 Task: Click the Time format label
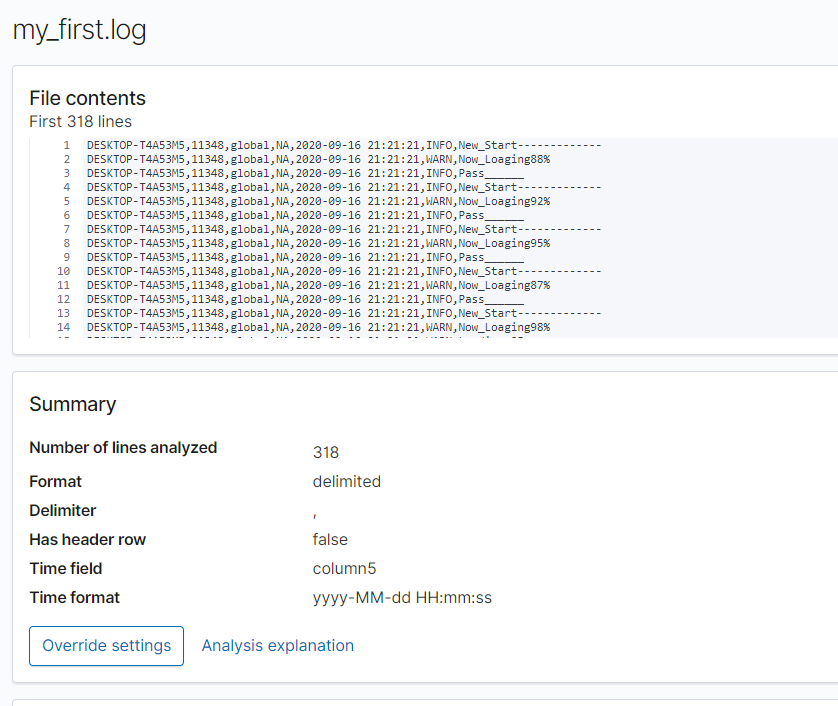(74, 598)
